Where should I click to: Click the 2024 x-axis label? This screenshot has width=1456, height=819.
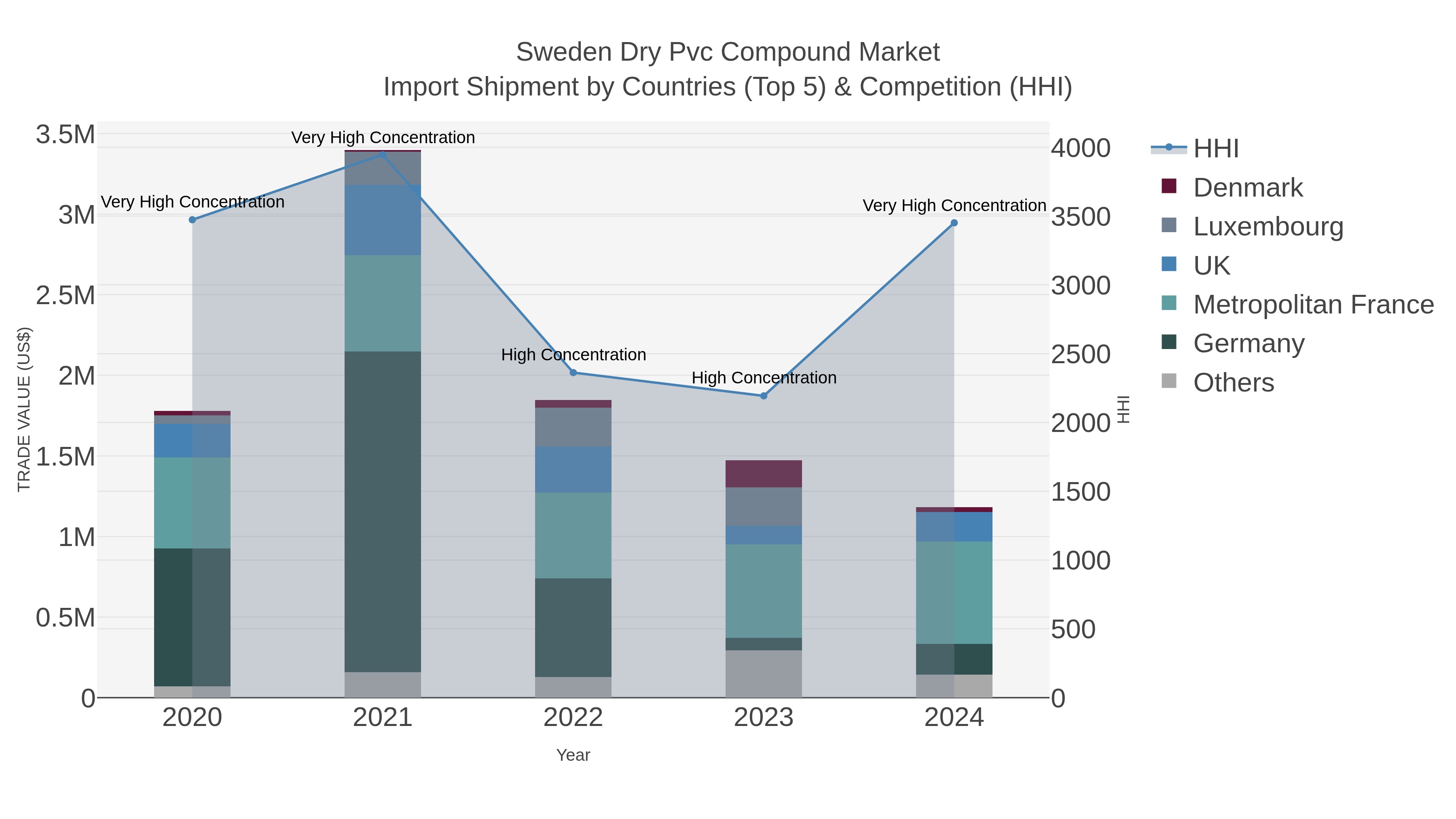tap(954, 717)
